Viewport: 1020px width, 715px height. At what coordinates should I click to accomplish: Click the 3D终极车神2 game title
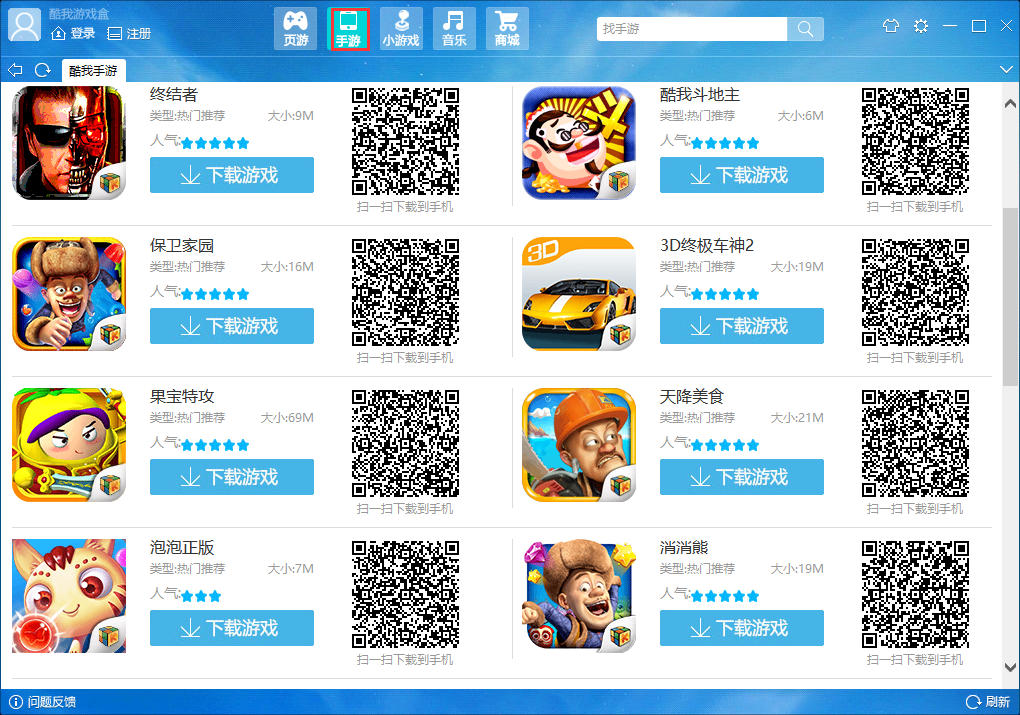pos(707,245)
